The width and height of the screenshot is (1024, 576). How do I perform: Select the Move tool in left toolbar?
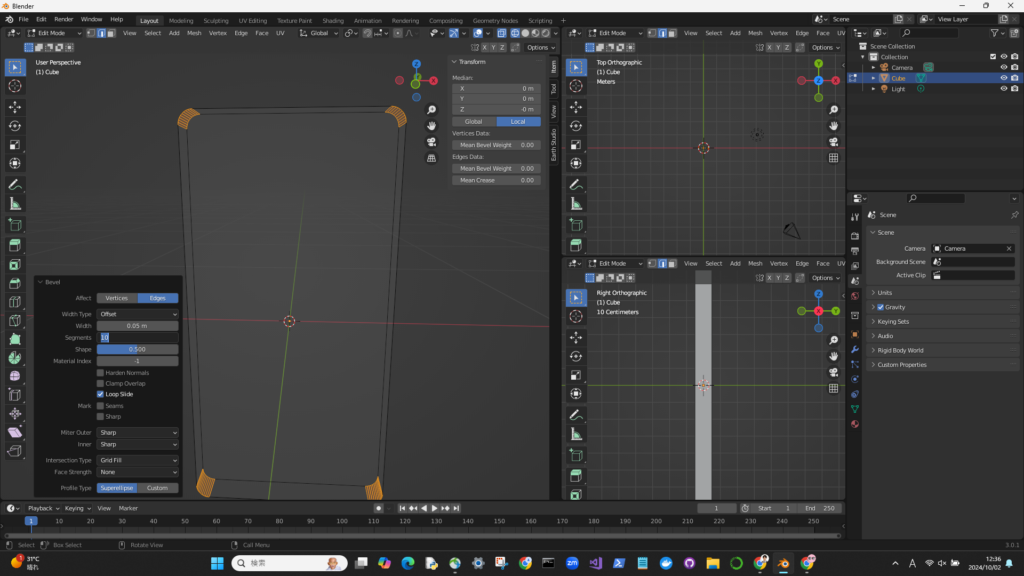(x=15, y=106)
